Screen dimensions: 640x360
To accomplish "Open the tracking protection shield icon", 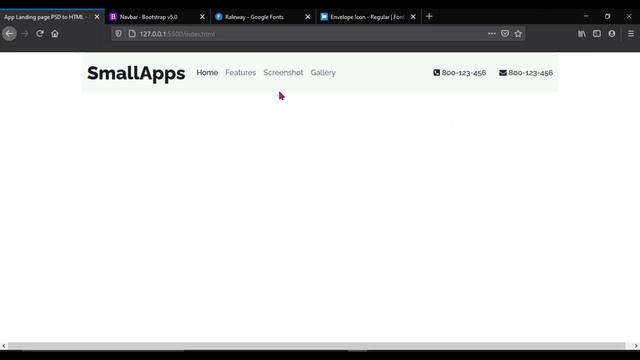I will tap(118, 34).
